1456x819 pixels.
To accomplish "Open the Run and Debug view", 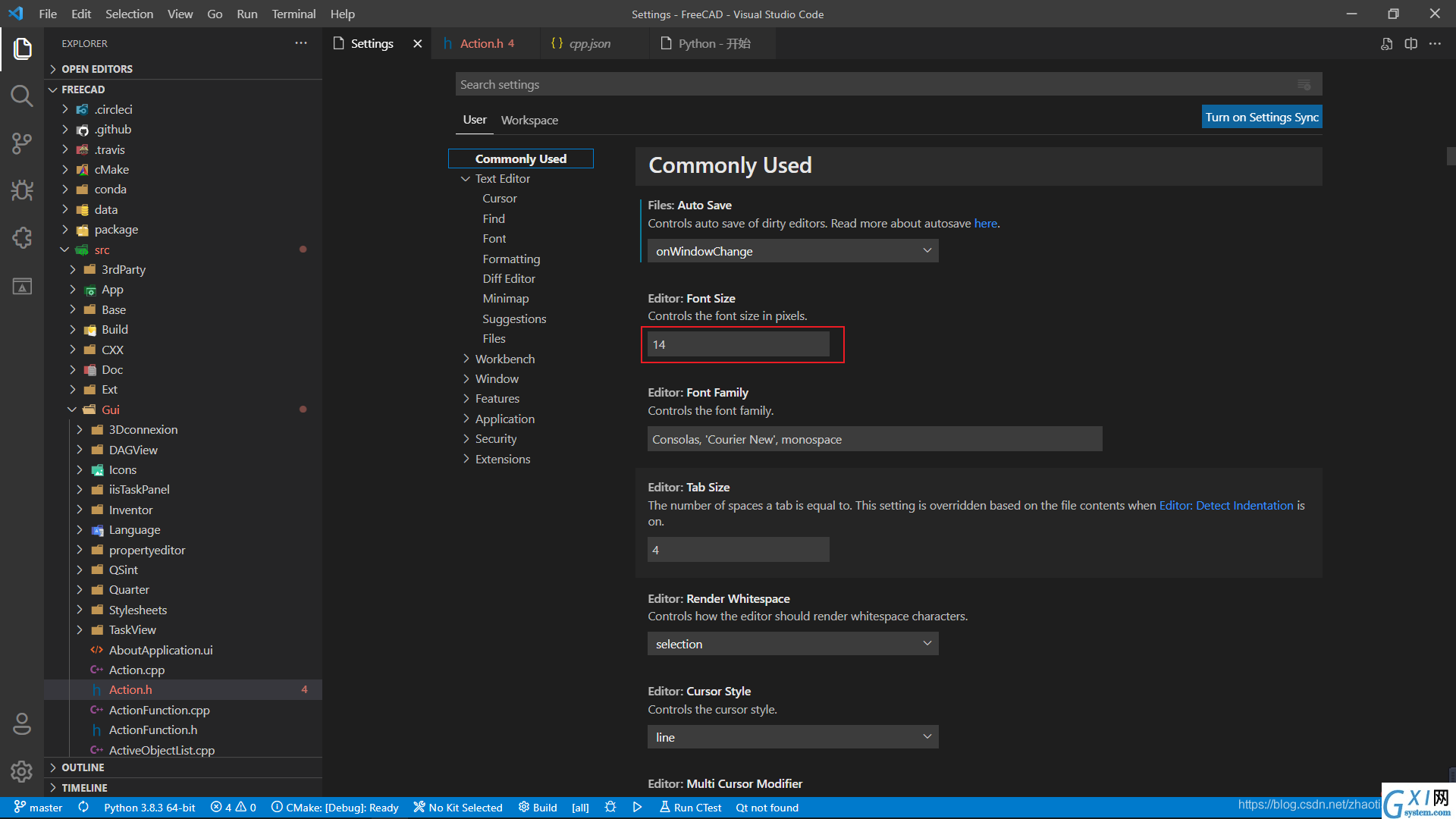I will pos(22,190).
